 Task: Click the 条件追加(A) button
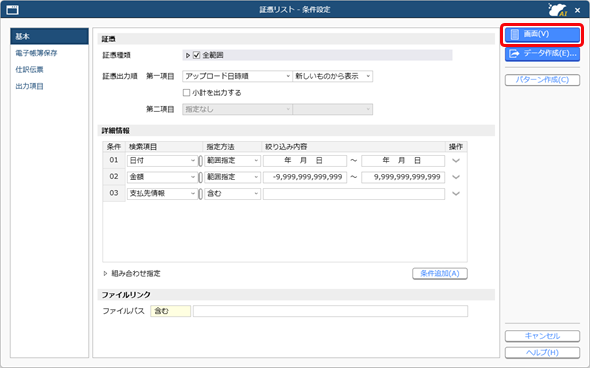440,274
